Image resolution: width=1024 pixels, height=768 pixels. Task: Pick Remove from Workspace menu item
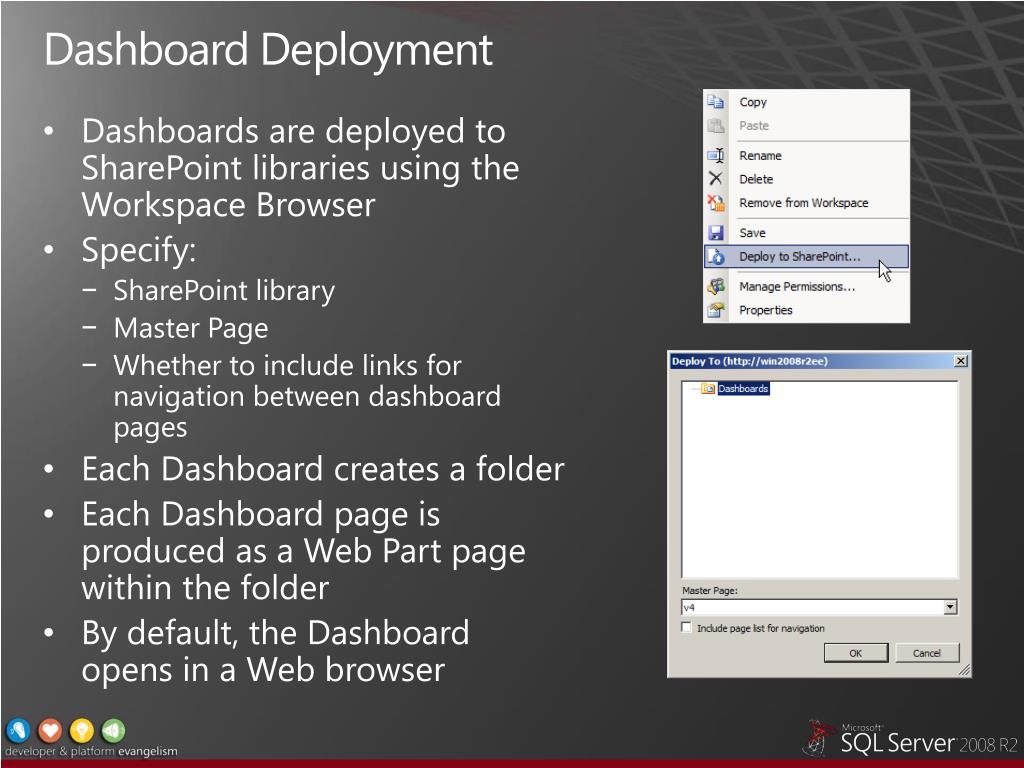(x=807, y=202)
